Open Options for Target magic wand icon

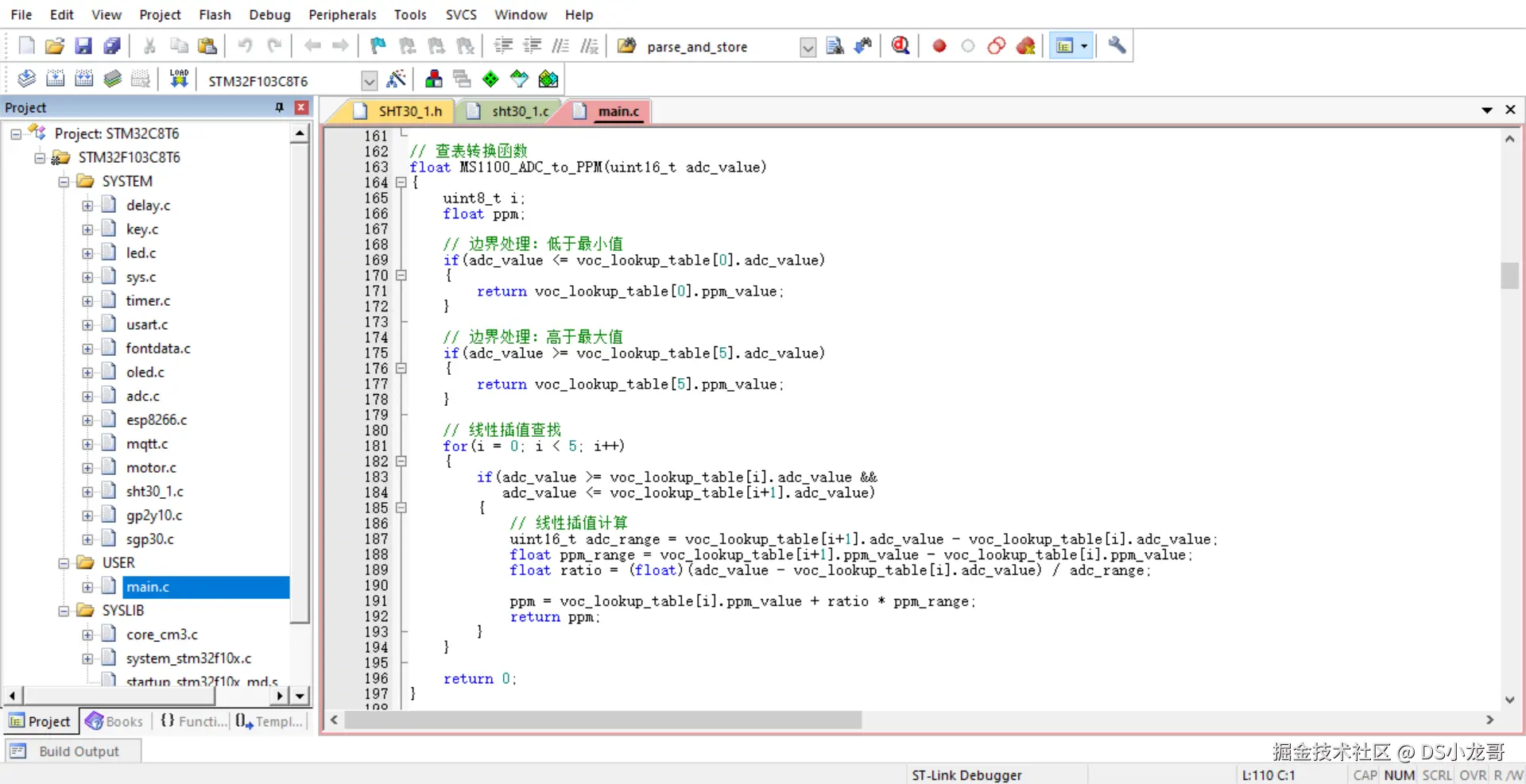(x=396, y=79)
